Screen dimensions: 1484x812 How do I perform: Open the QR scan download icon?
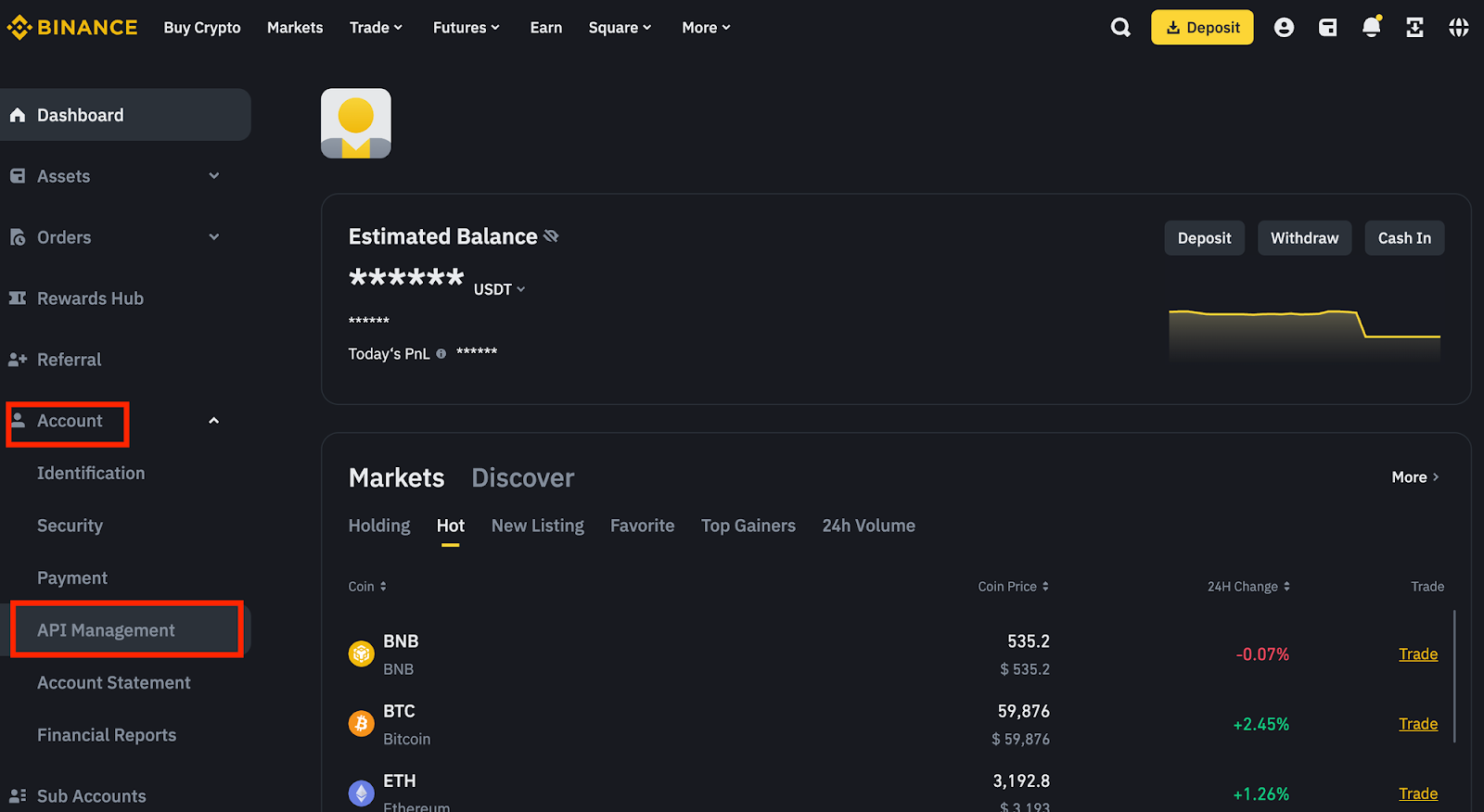pyautogui.click(x=1414, y=28)
